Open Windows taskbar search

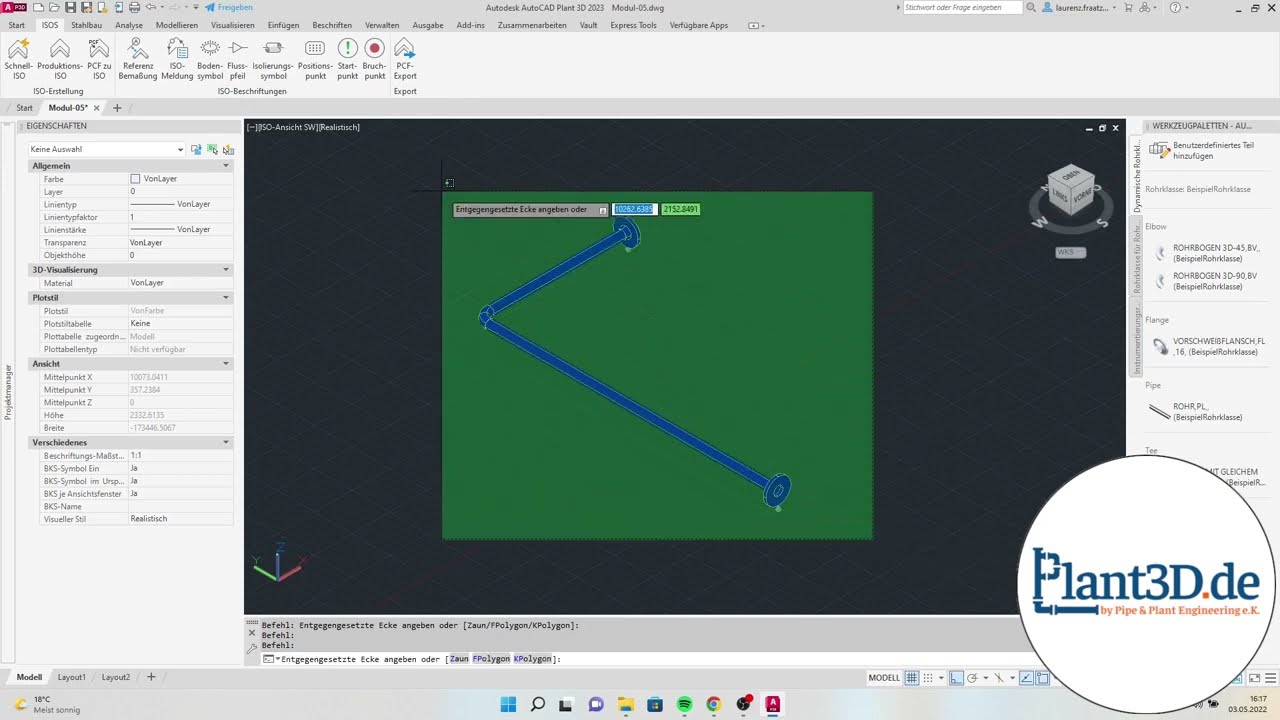pos(538,704)
